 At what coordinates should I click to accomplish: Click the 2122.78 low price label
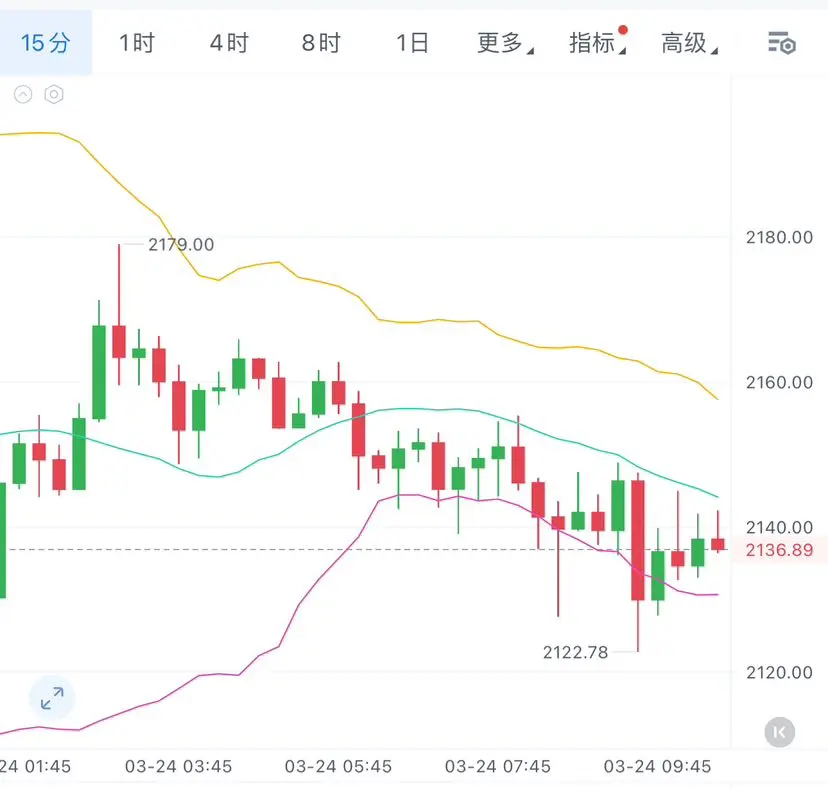click(x=575, y=652)
